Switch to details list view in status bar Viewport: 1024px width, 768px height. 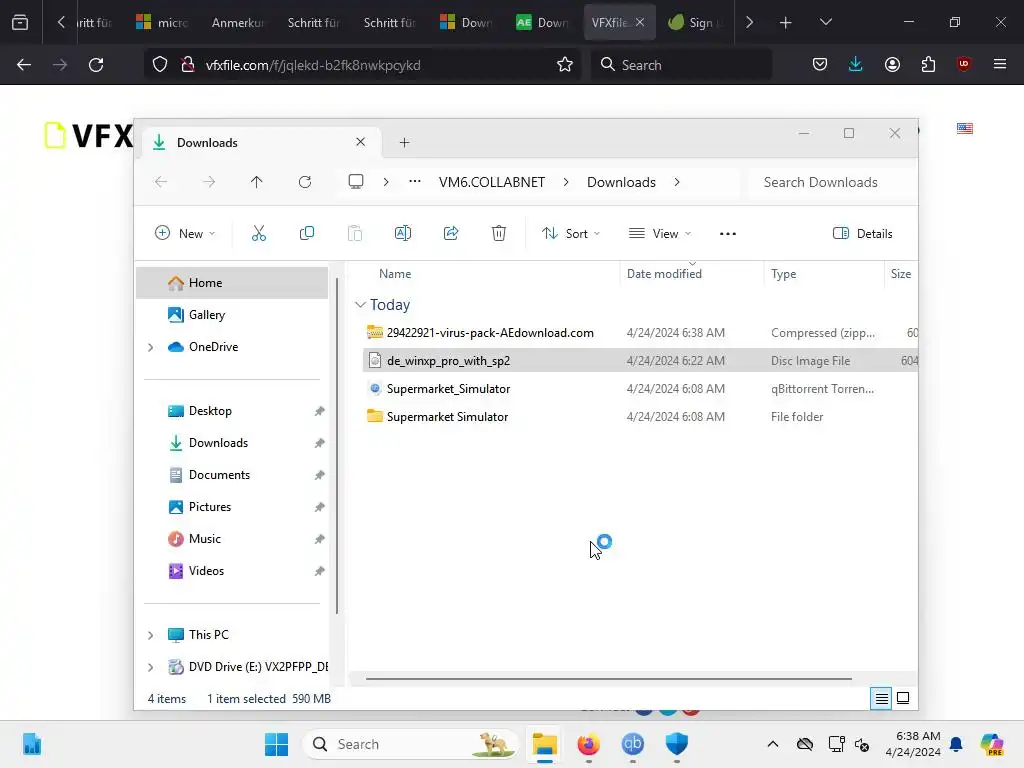pos(881,699)
